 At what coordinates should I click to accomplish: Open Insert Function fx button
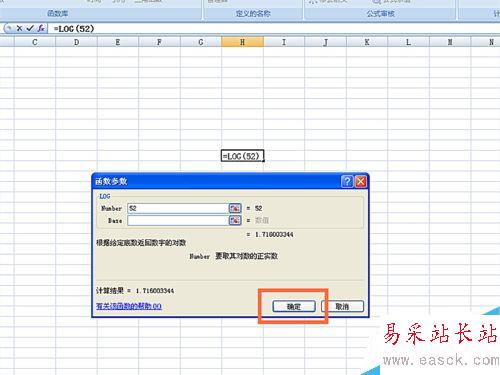pyautogui.click(x=41, y=29)
